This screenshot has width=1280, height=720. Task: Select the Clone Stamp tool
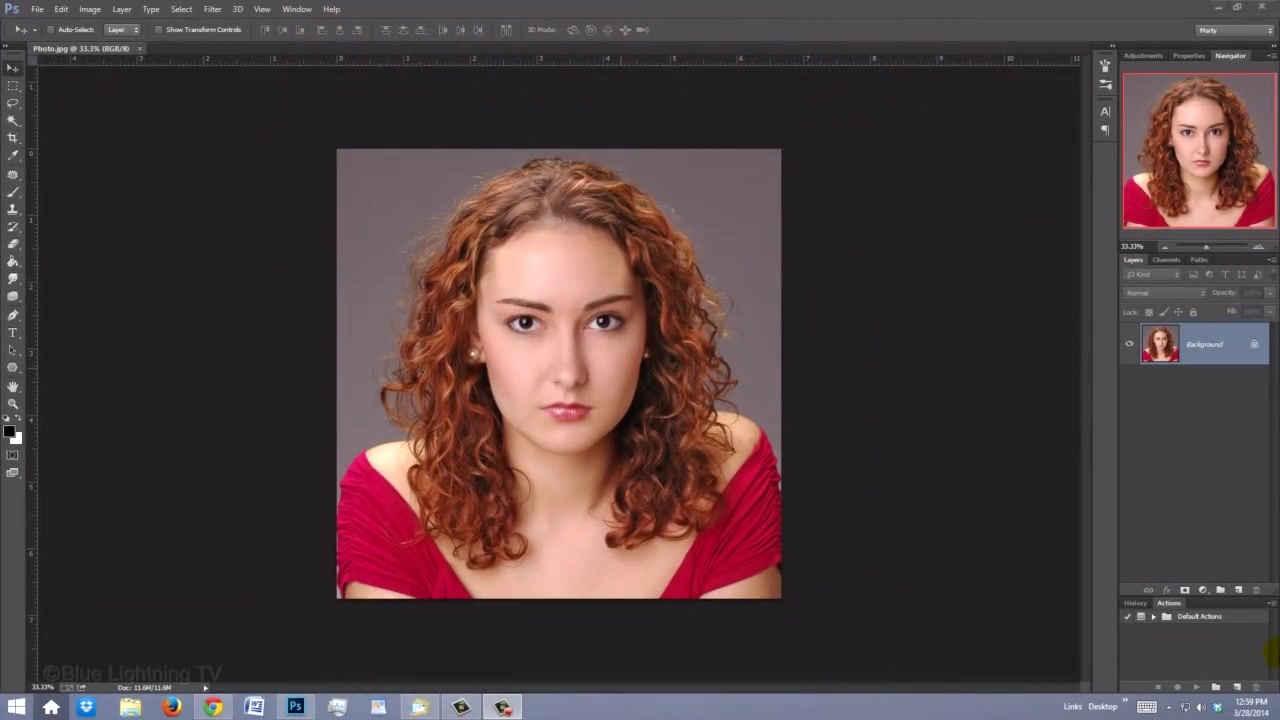point(13,209)
